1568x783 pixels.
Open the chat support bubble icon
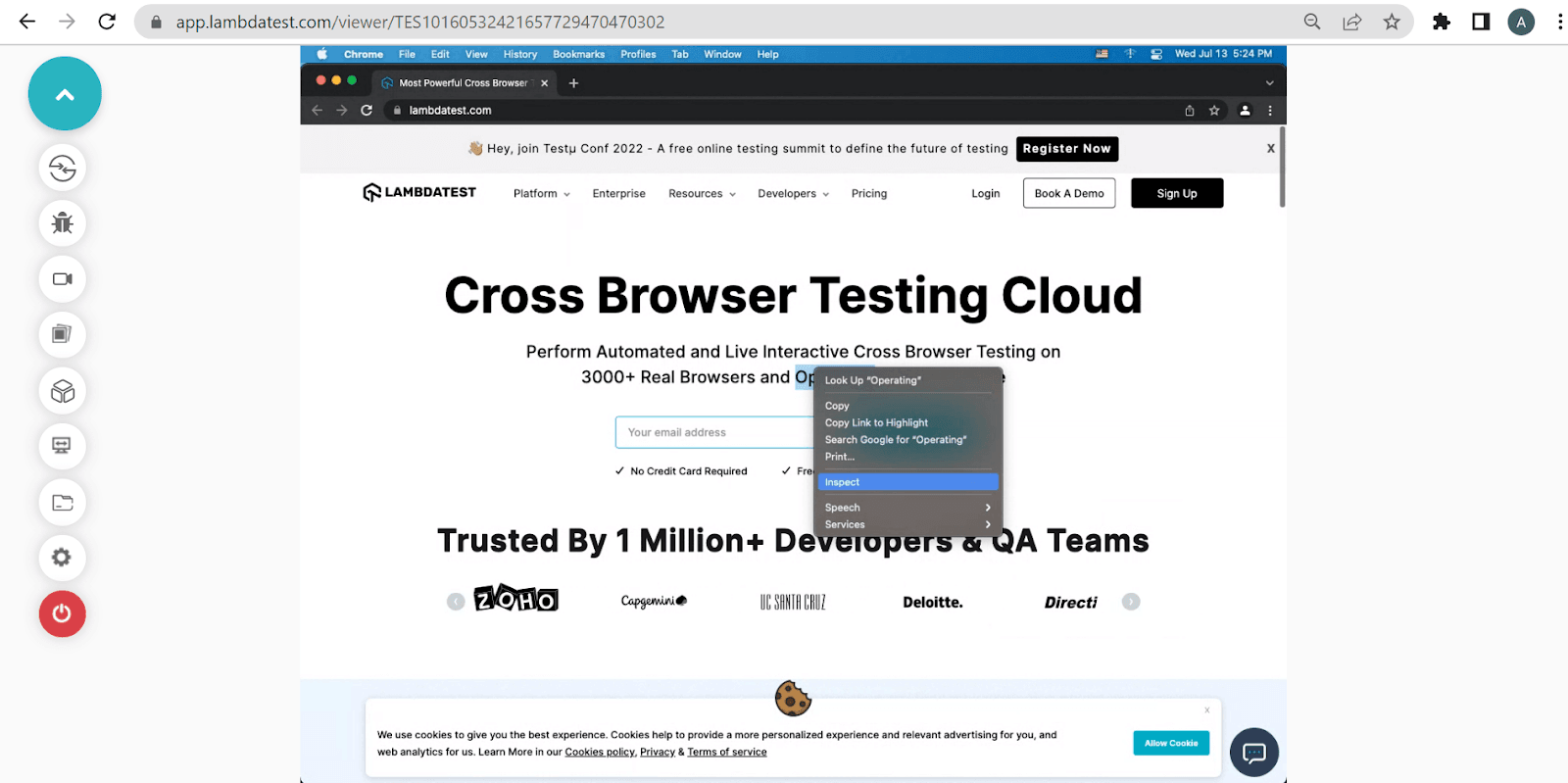coord(1254,753)
